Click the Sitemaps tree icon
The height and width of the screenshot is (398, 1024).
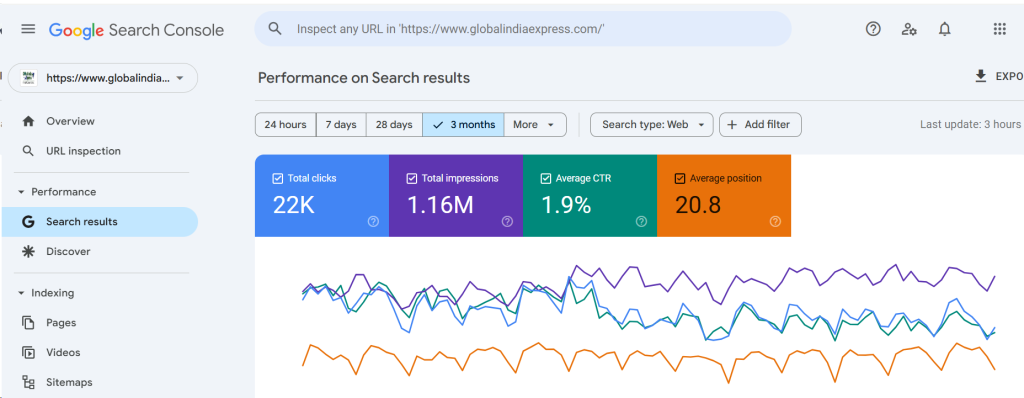[28, 382]
